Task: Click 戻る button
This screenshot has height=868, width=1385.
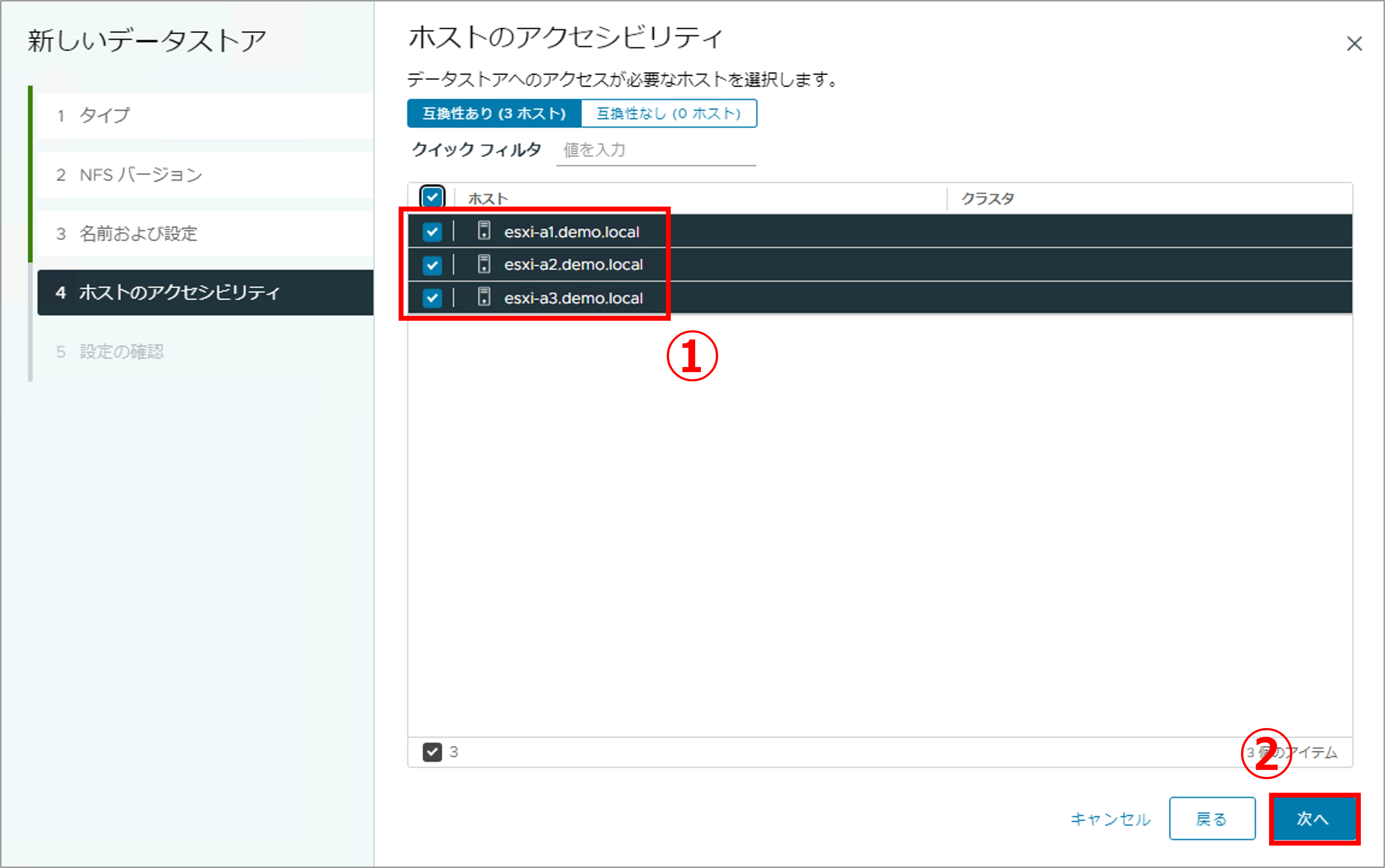Action: click(x=1212, y=818)
